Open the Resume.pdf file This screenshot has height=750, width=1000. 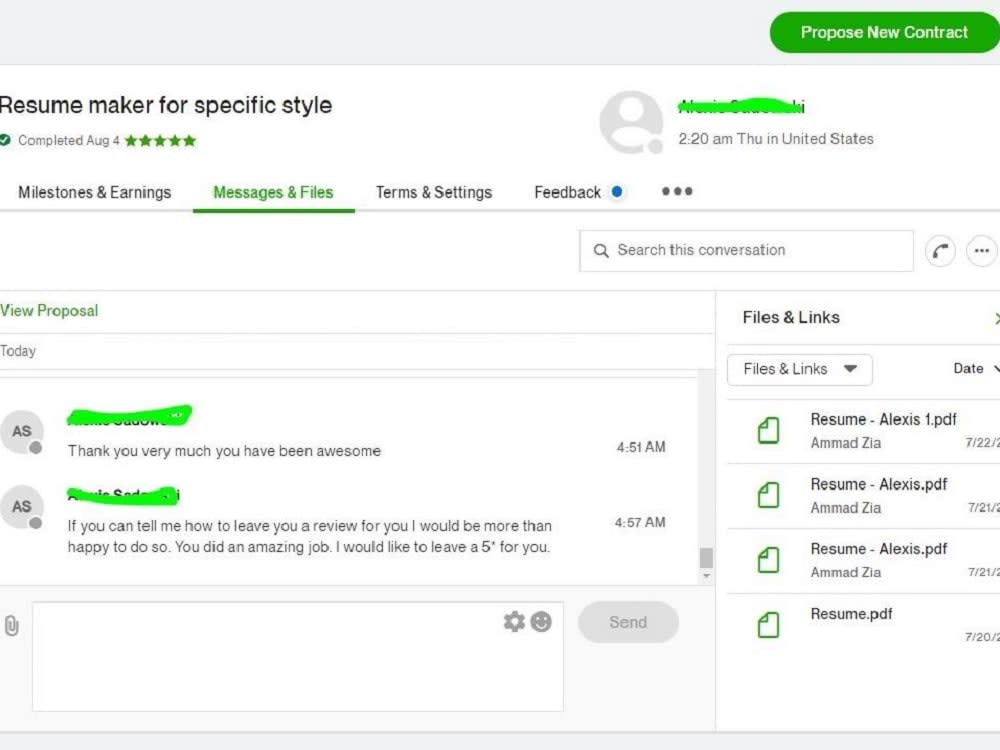pos(851,614)
